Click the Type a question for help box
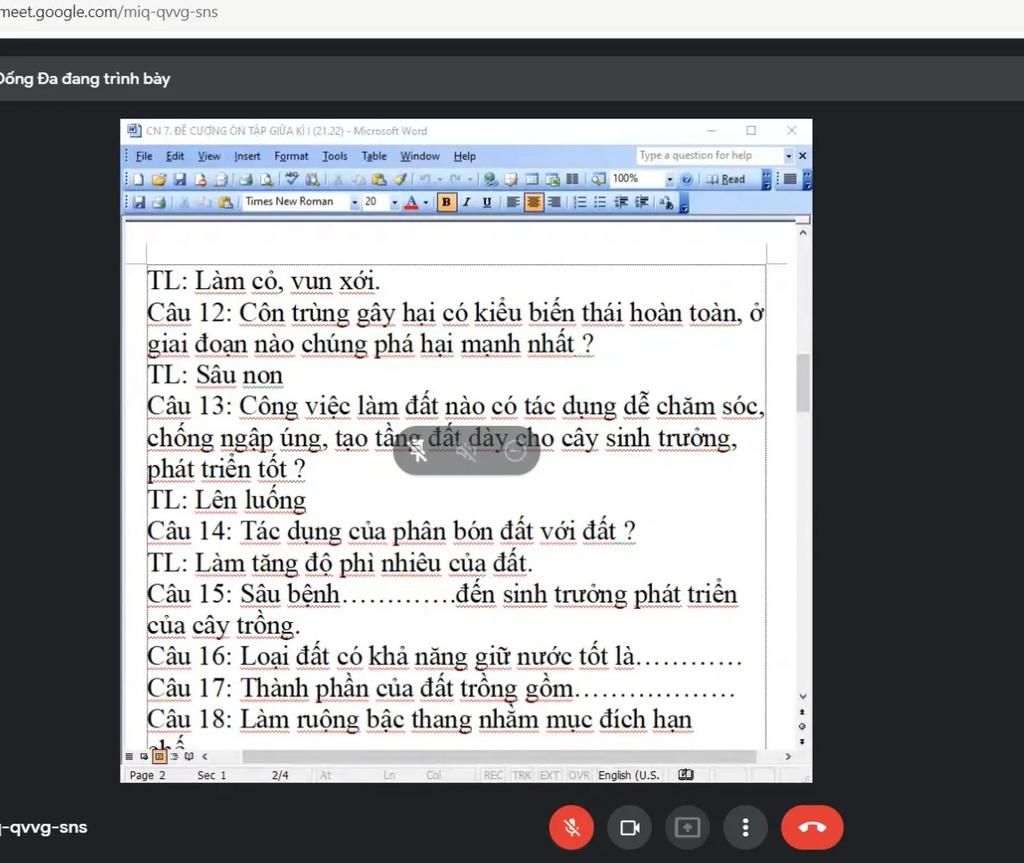This screenshot has width=1024, height=863. pyautogui.click(x=711, y=155)
